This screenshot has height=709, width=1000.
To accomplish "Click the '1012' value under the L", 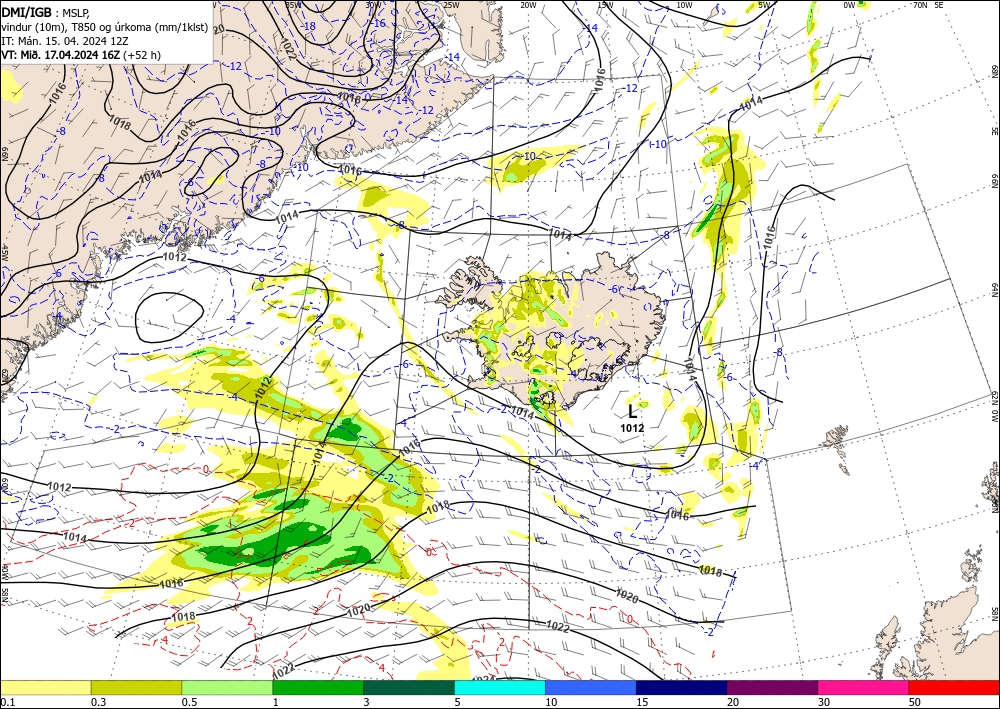I will pyautogui.click(x=632, y=428).
